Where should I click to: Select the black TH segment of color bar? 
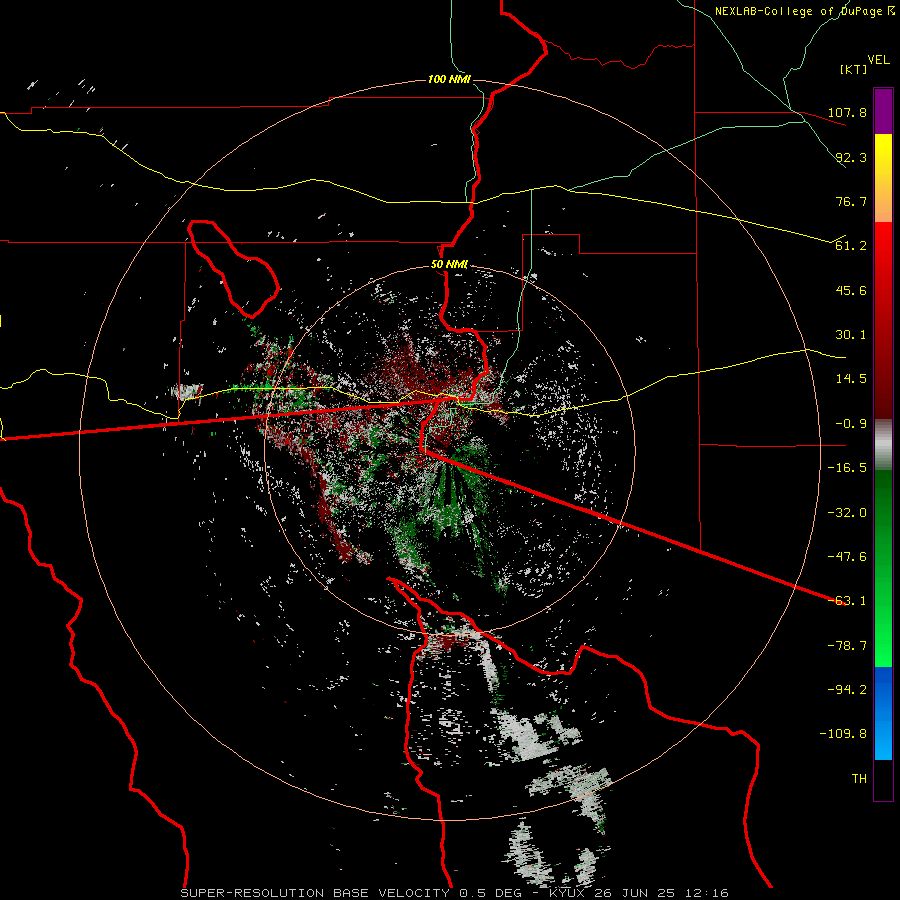(x=883, y=779)
